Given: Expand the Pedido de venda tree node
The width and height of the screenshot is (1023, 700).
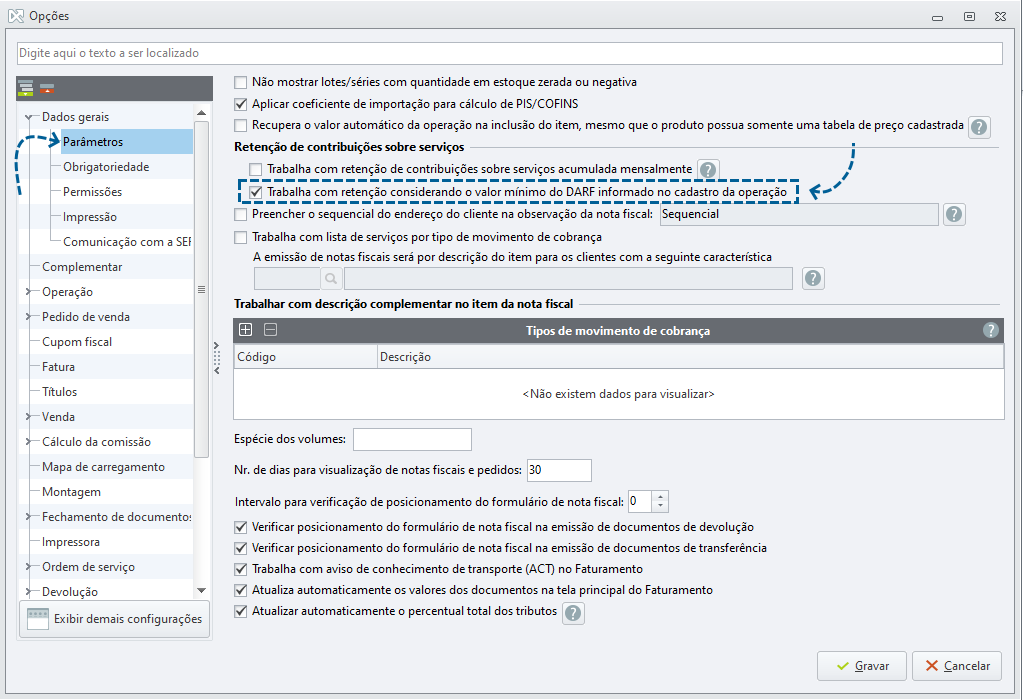Looking at the screenshot, I should [29, 316].
